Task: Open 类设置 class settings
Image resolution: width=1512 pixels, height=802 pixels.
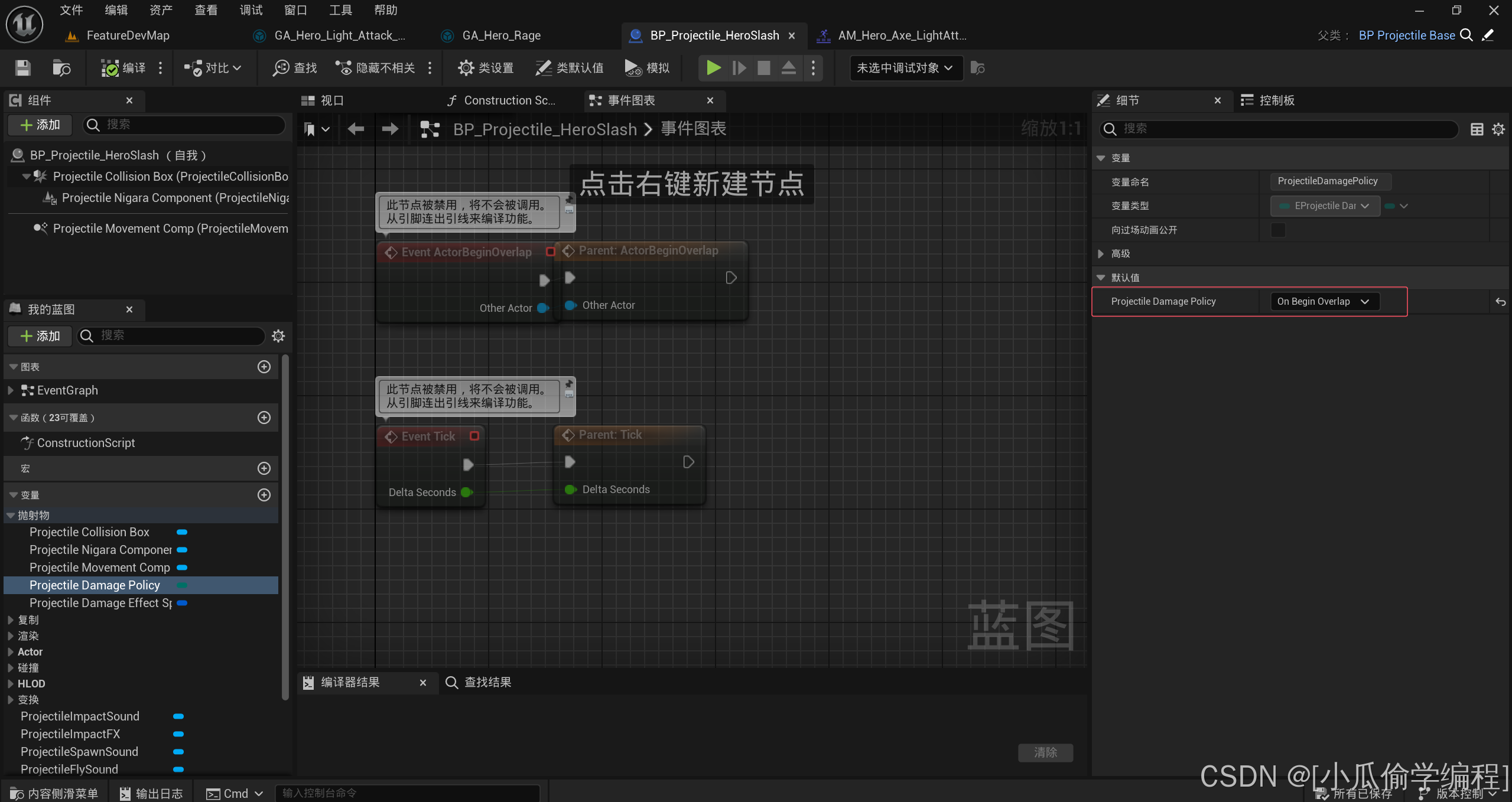Action: [x=486, y=68]
